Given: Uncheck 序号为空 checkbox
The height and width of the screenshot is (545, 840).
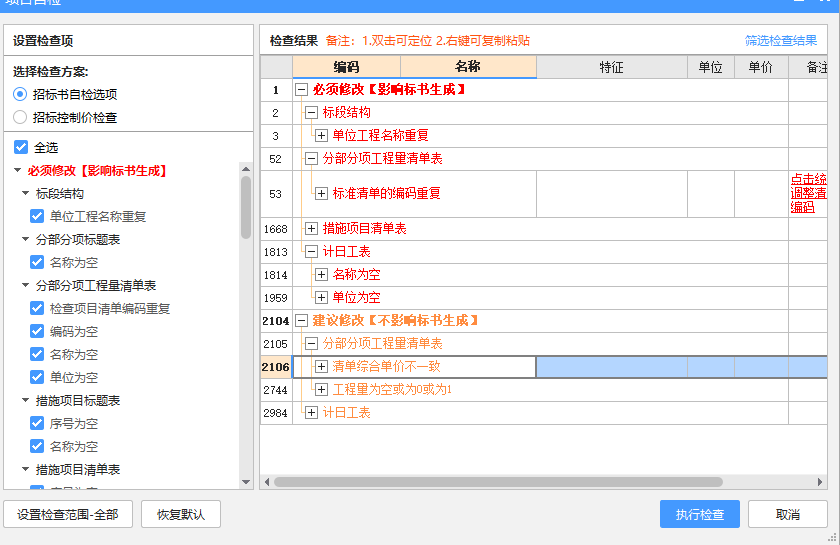Looking at the screenshot, I should pos(37,423).
